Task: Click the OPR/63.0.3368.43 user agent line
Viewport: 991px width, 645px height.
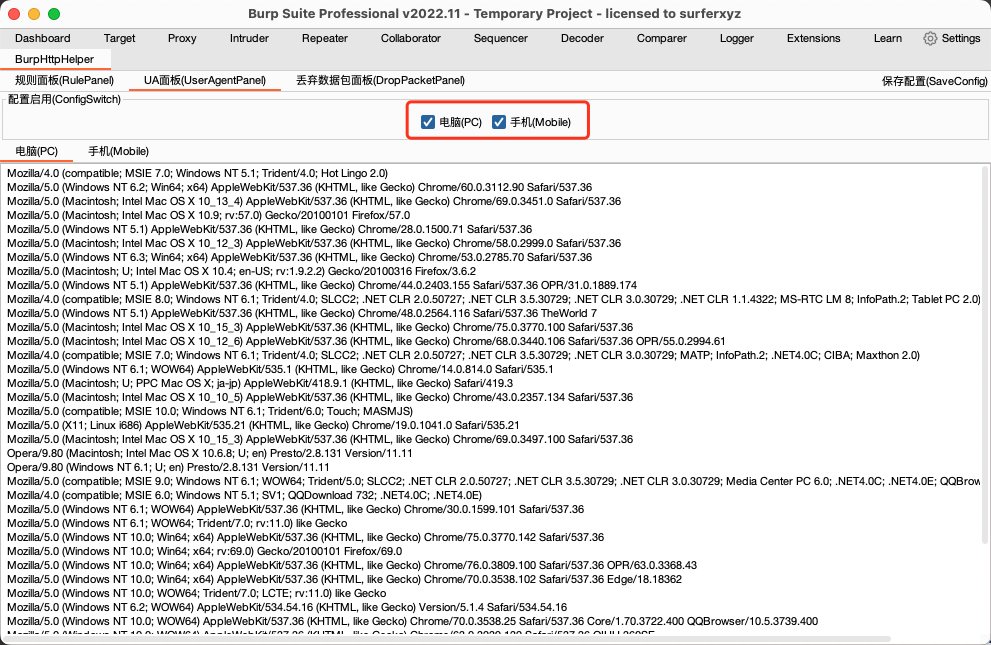Action: [x=352, y=565]
